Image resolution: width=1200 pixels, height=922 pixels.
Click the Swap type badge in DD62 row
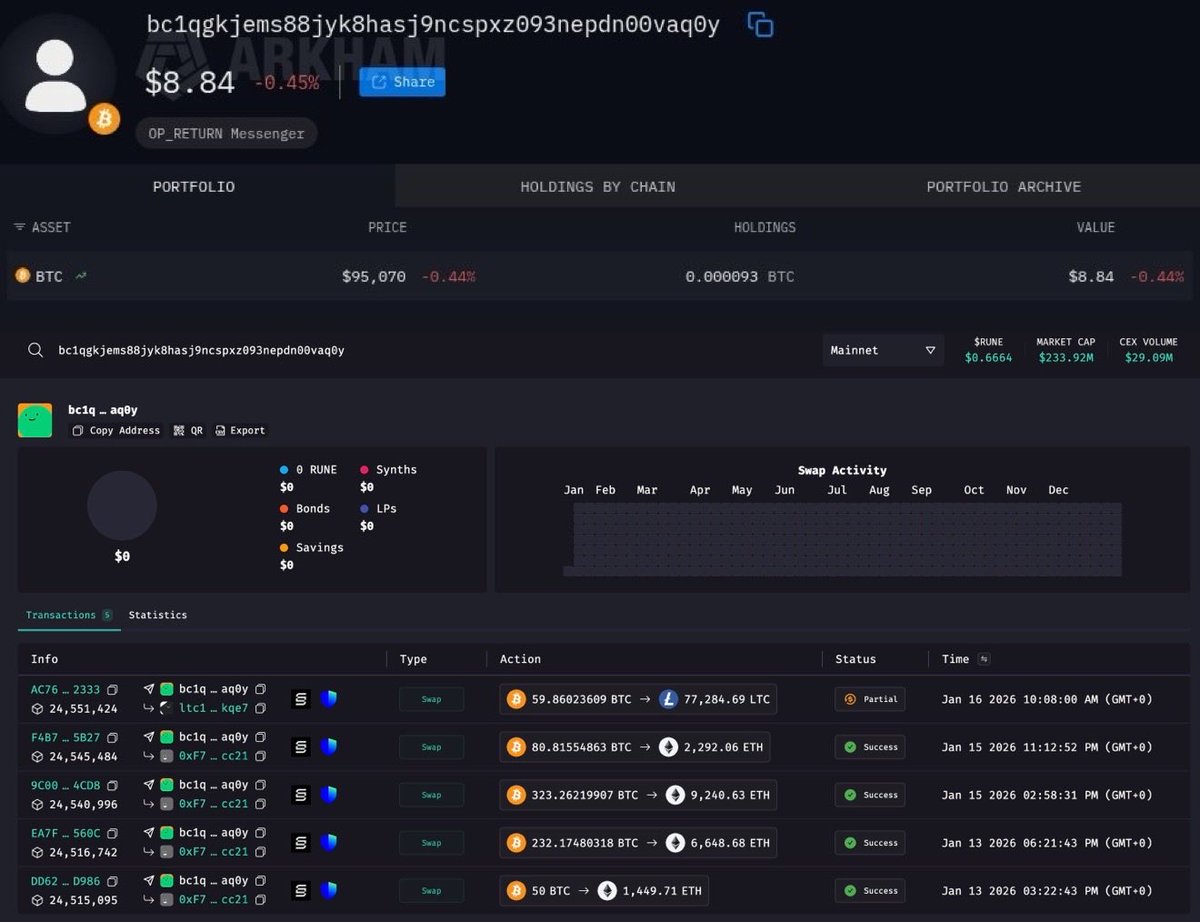tap(431, 891)
